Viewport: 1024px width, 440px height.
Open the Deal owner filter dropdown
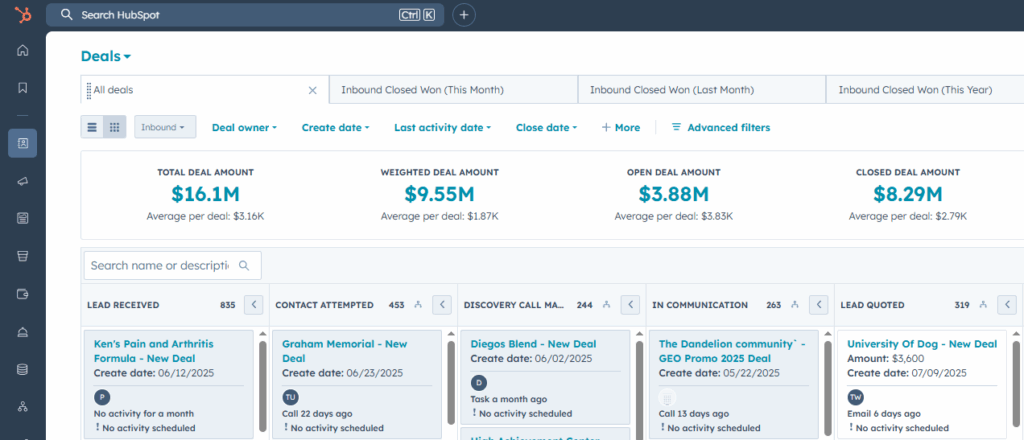[x=244, y=128]
